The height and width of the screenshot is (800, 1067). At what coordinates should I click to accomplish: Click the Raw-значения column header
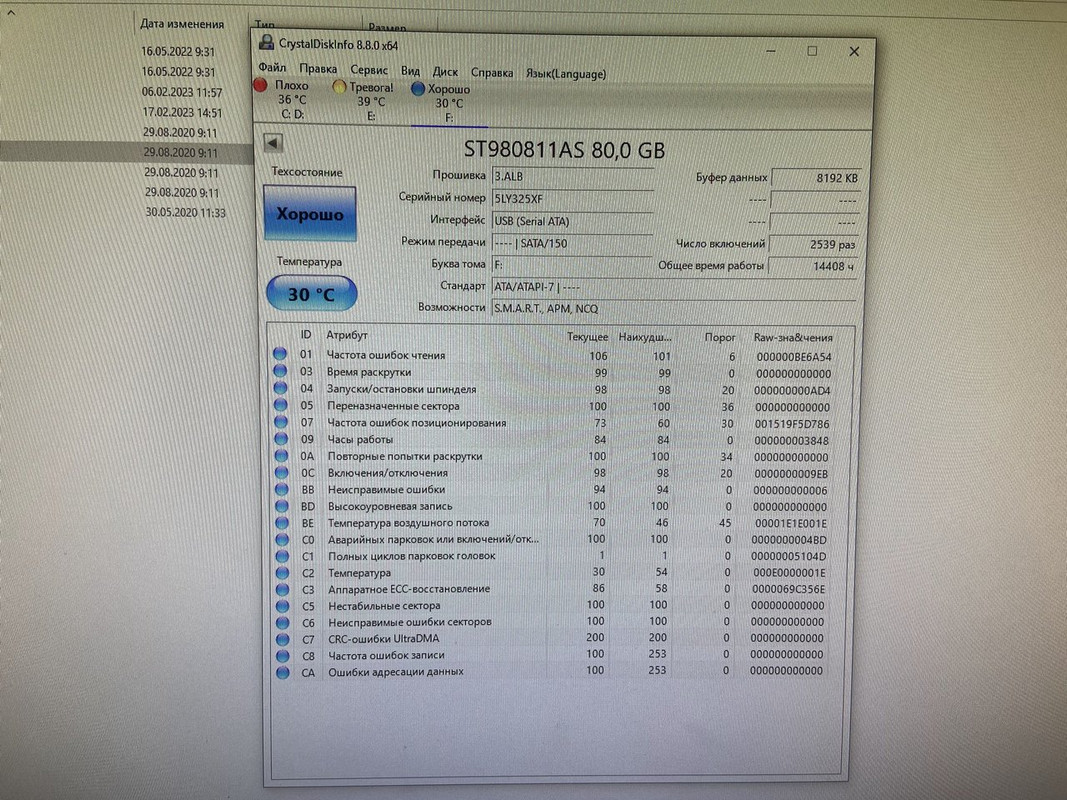click(x=793, y=337)
